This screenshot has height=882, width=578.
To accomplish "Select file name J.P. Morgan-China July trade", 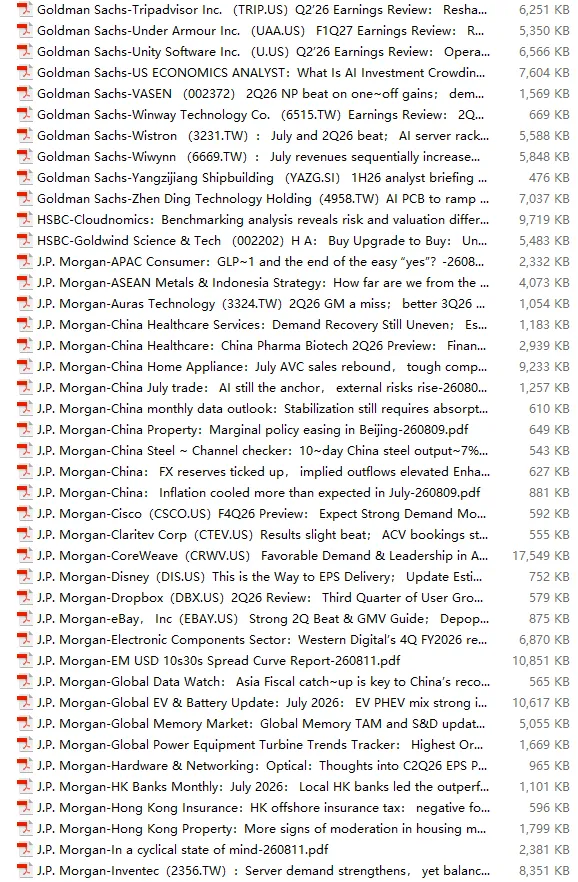I will 262,388.
